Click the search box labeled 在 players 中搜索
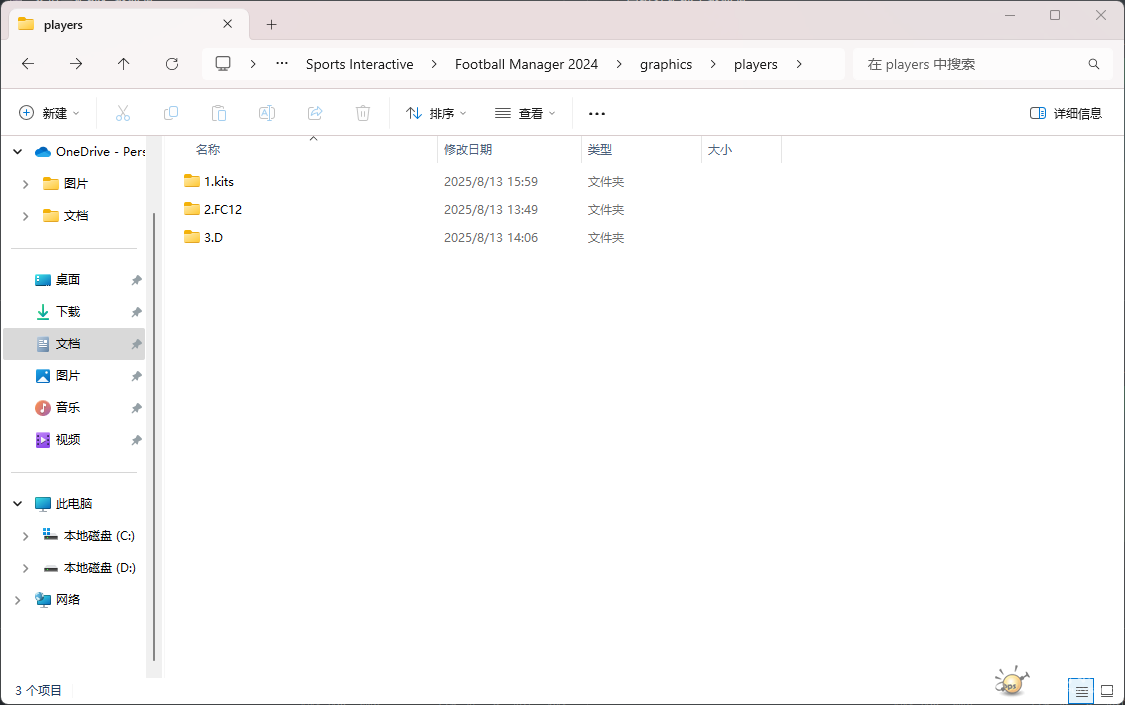 pyautogui.click(x=982, y=63)
